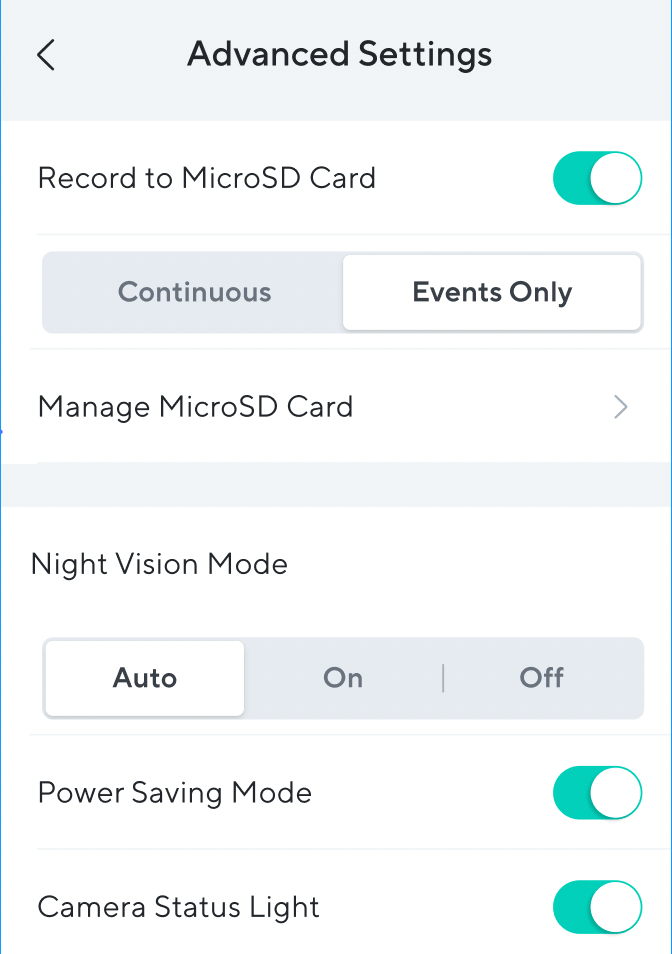Turn Night Vision Mode On
Screen dimensions: 672x954
(x=343, y=678)
